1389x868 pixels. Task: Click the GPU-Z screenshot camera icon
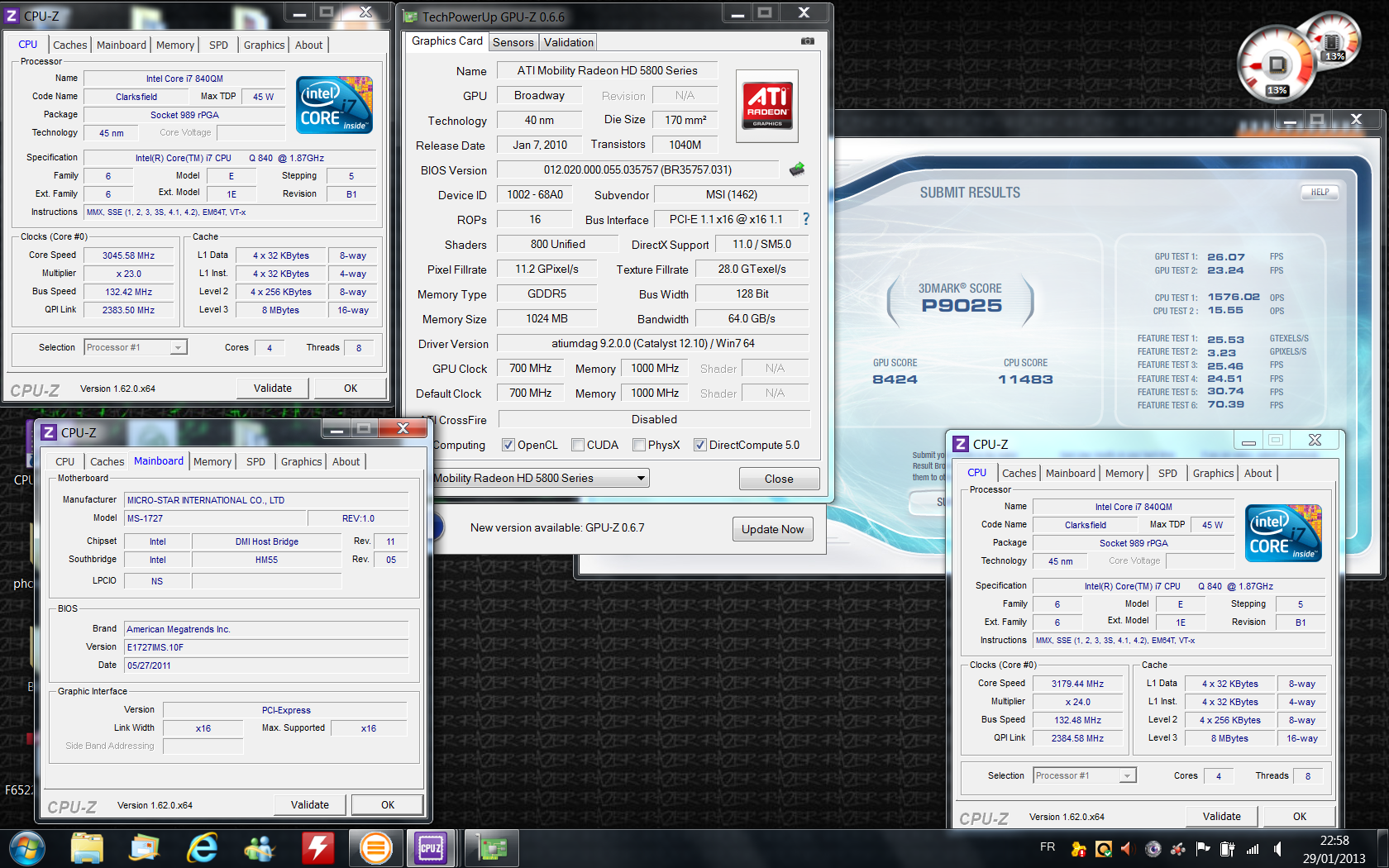808,41
